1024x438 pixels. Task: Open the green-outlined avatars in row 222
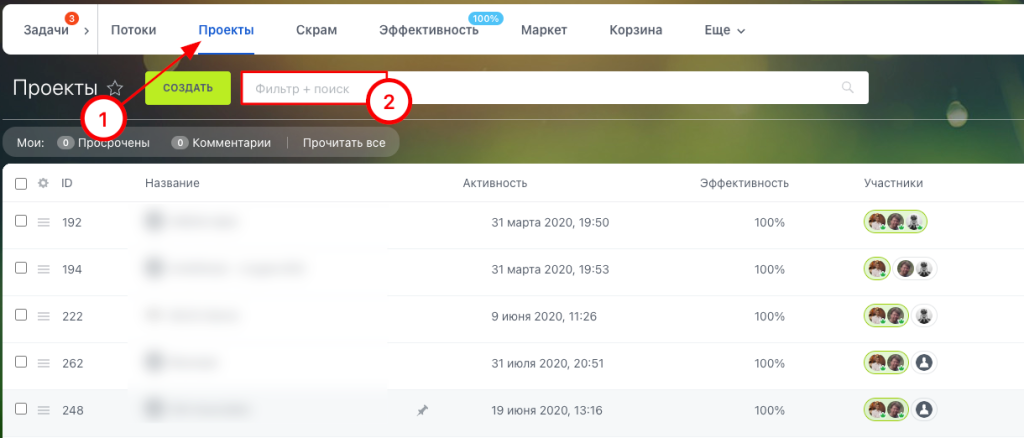pos(886,316)
